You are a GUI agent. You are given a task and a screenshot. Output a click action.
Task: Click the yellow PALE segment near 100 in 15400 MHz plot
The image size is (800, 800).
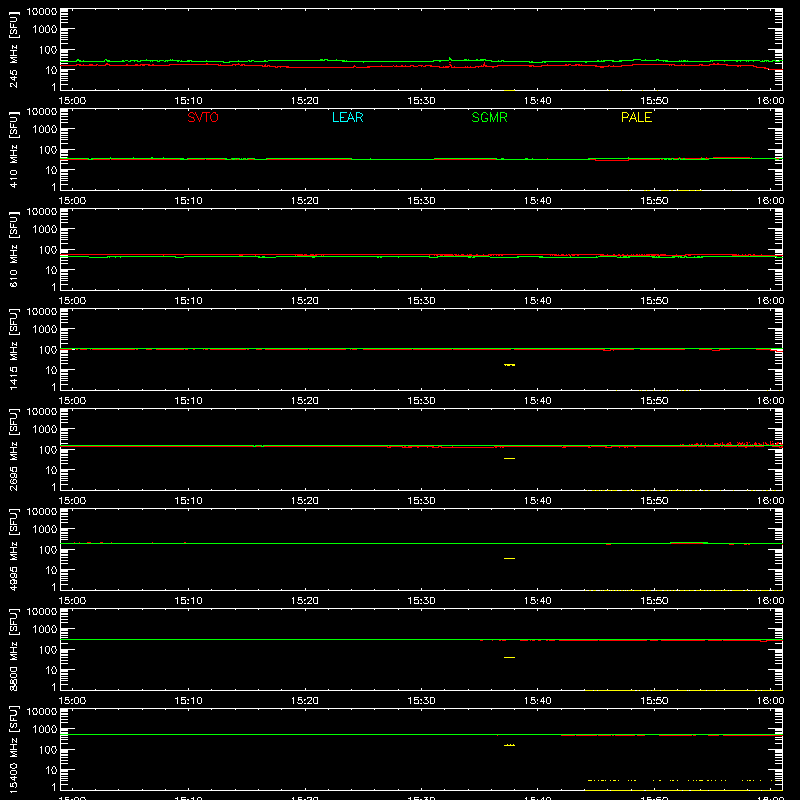click(x=509, y=745)
